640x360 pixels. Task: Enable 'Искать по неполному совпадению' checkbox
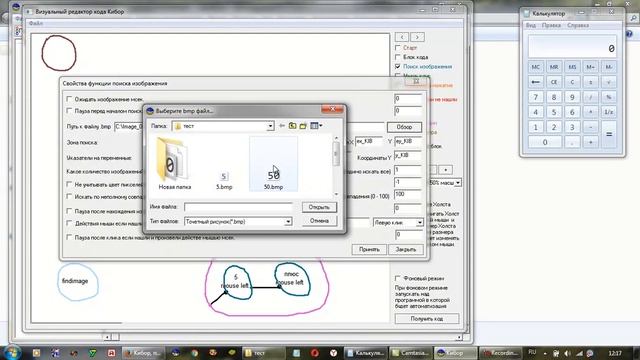[69, 196]
